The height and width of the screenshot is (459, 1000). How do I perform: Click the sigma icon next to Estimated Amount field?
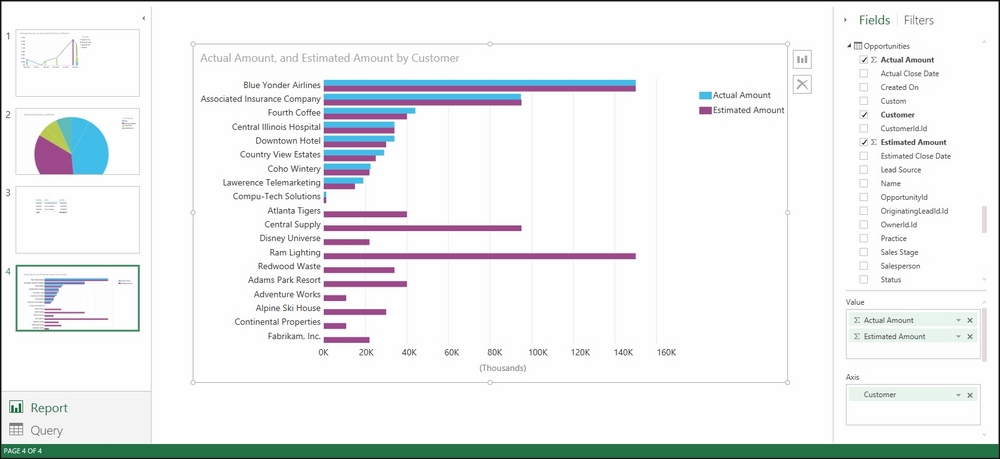click(x=874, y=142)
